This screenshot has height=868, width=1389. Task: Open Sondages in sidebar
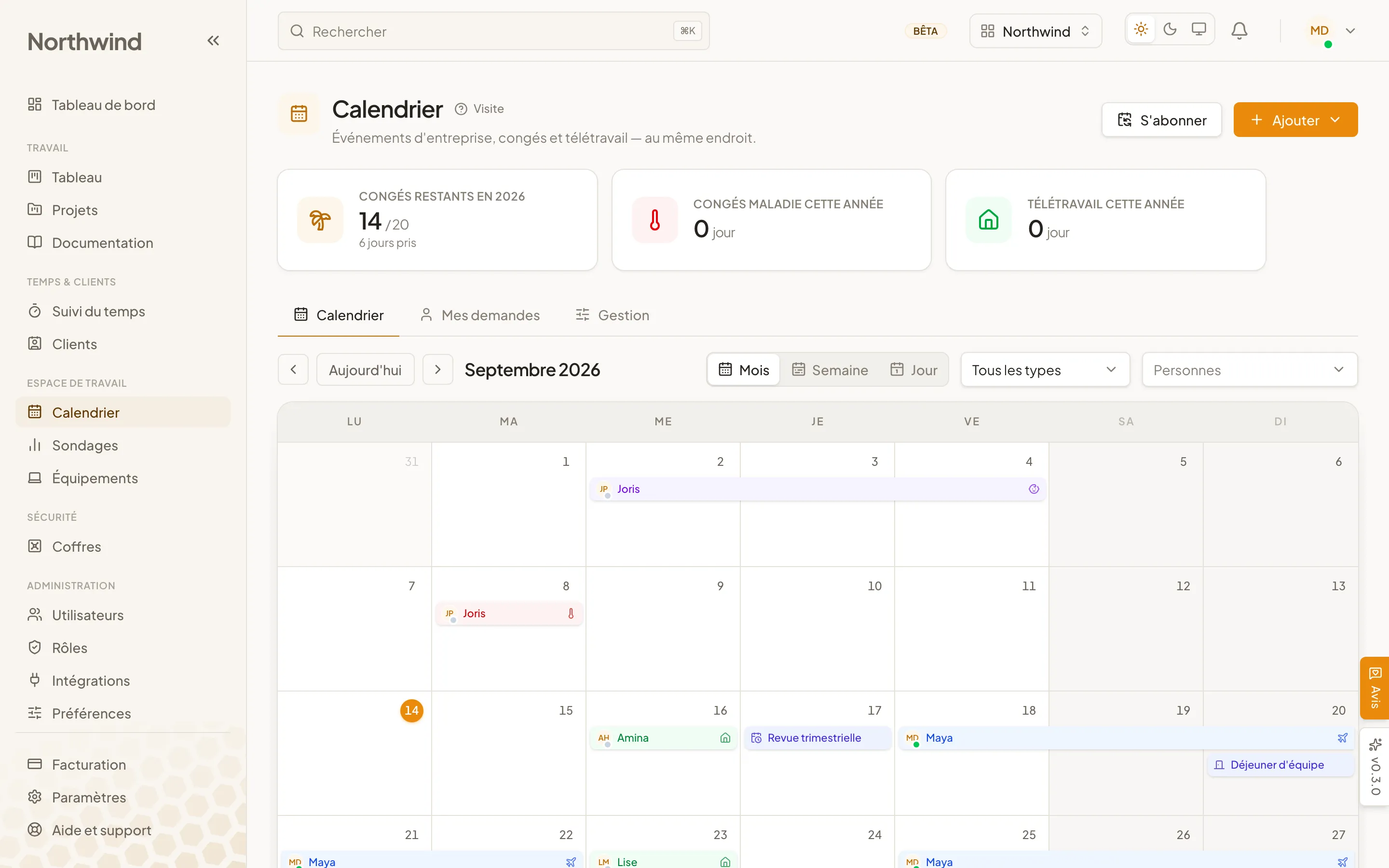tap(123, 446)
